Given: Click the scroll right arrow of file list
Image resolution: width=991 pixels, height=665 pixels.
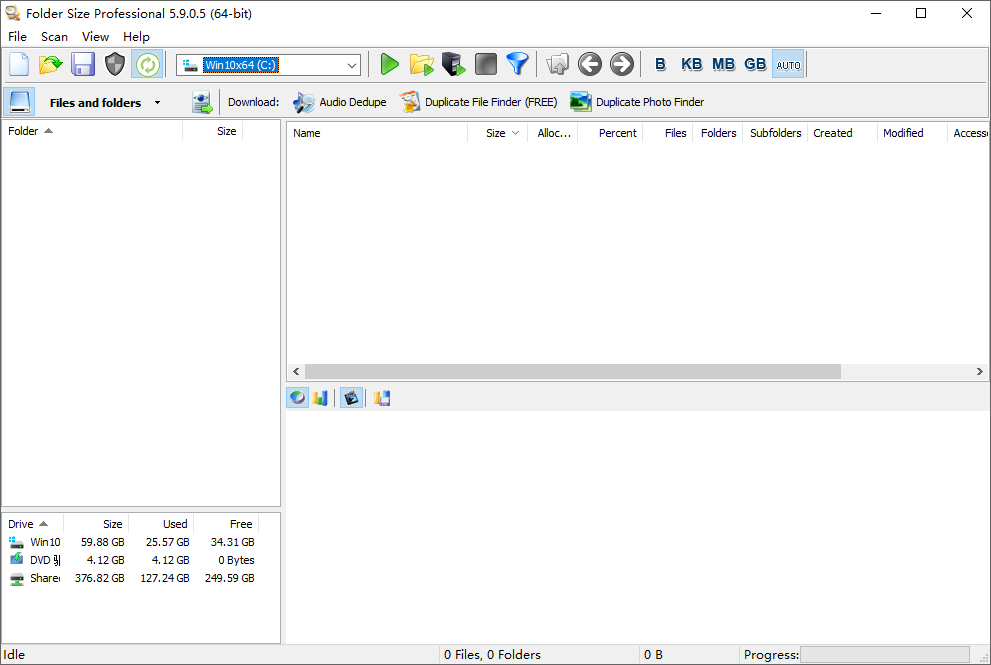Looking at the screenshot, I should pos(980,372).
